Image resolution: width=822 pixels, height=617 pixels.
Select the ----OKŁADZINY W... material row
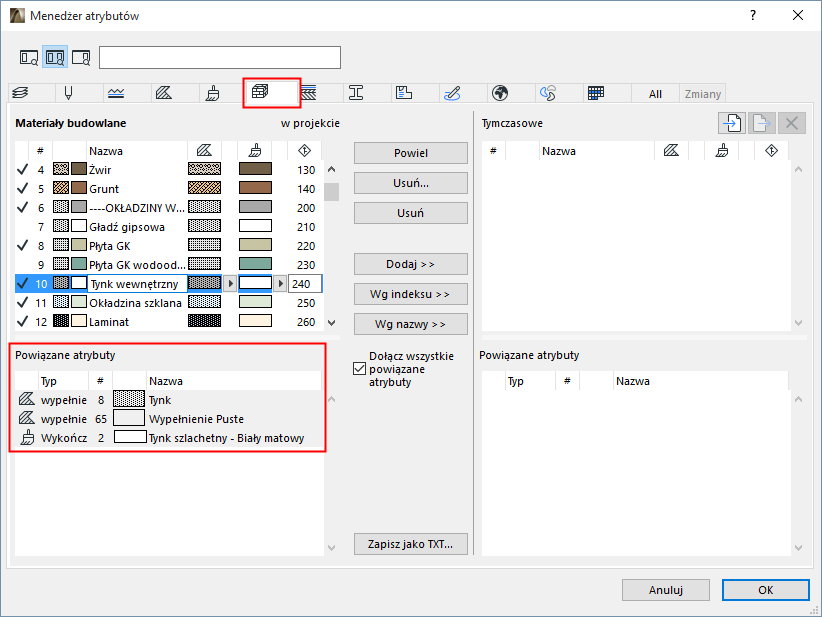[x=169, y=208]
